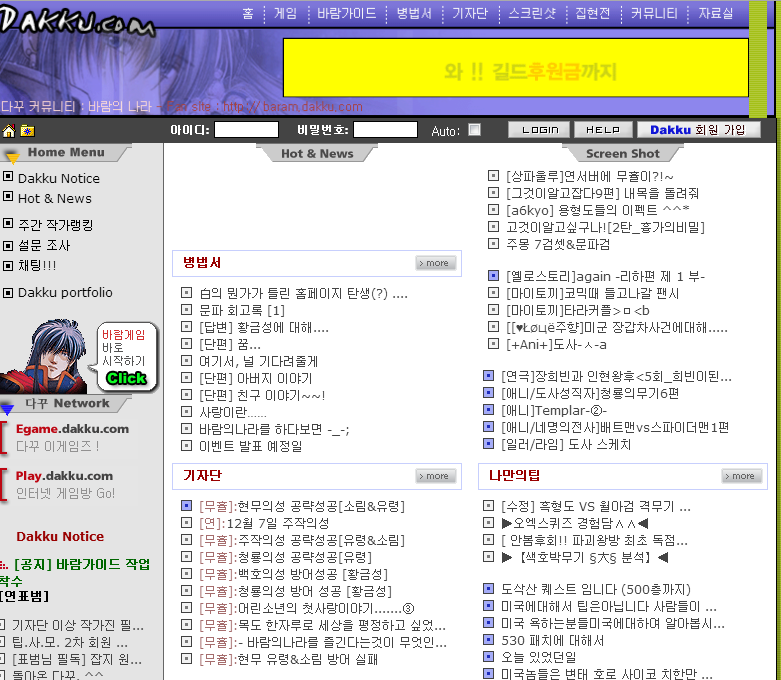The image size is (781, 680).
Task: Open the 바람가이드 top menu
Action: 347,13
